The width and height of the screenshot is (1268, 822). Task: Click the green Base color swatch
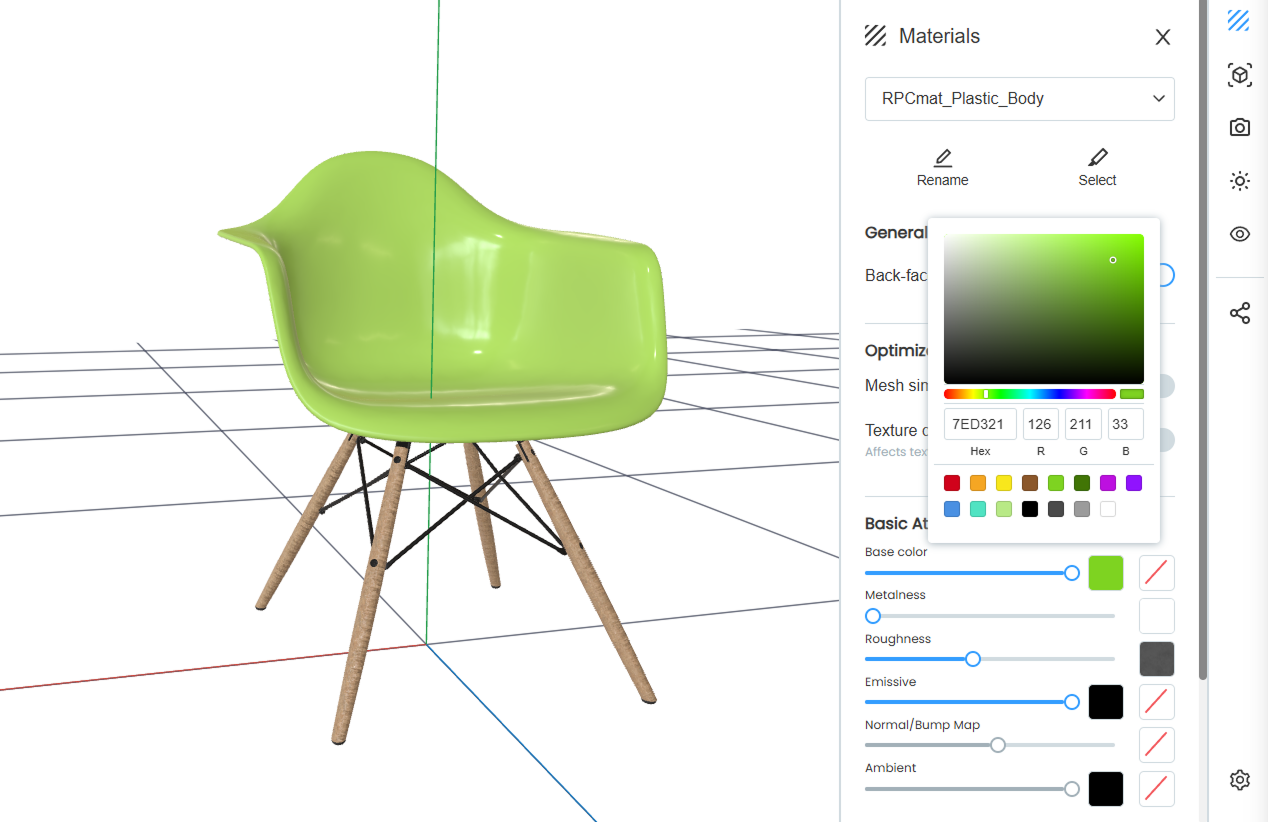[1106, 573]
